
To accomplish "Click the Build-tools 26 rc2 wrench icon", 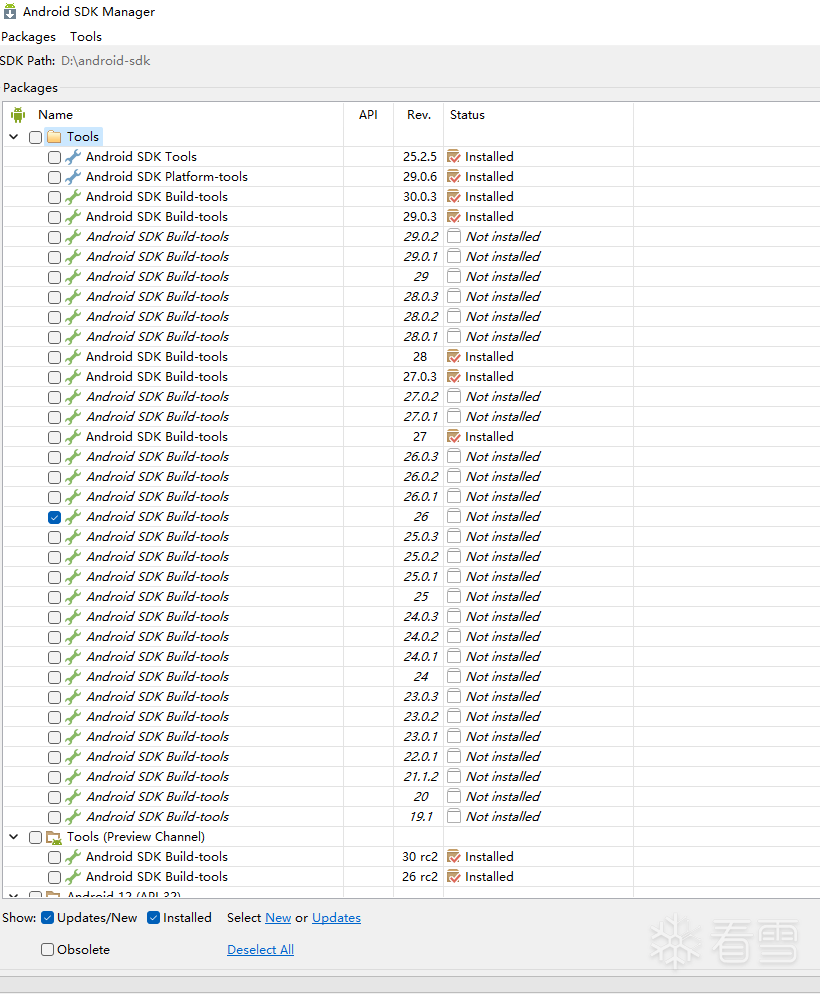I will tap(73, 877).
